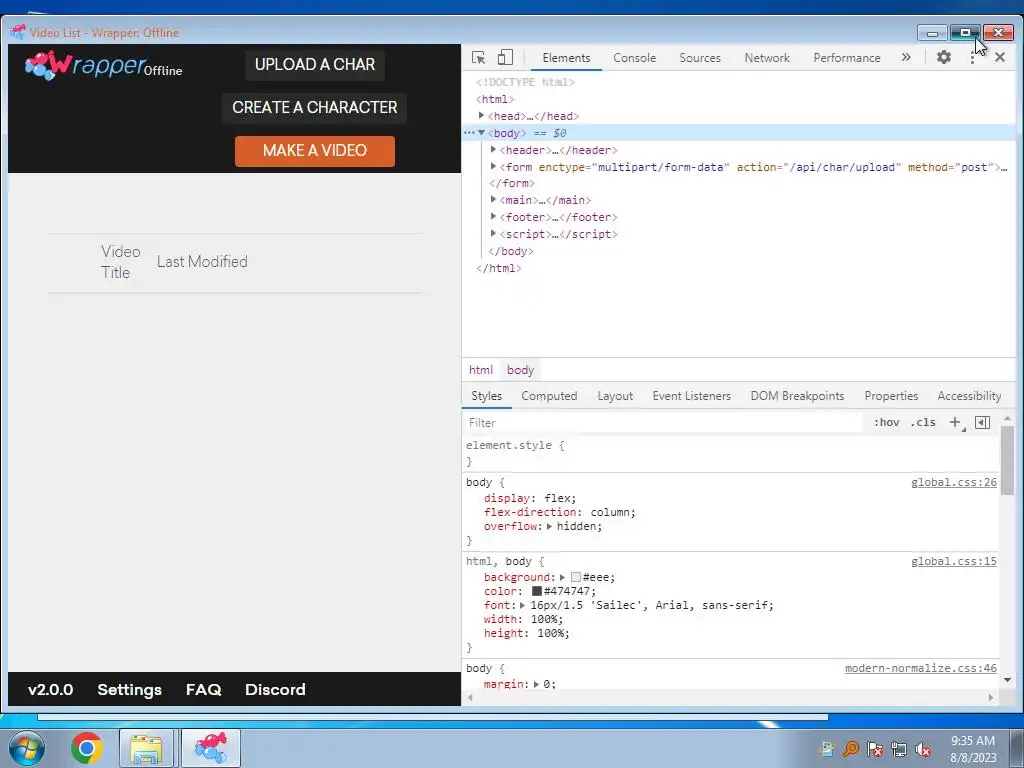Close the DevTools panel
The width and height of the screenshot is (1024, 768).
click(x=1000, y=57)
